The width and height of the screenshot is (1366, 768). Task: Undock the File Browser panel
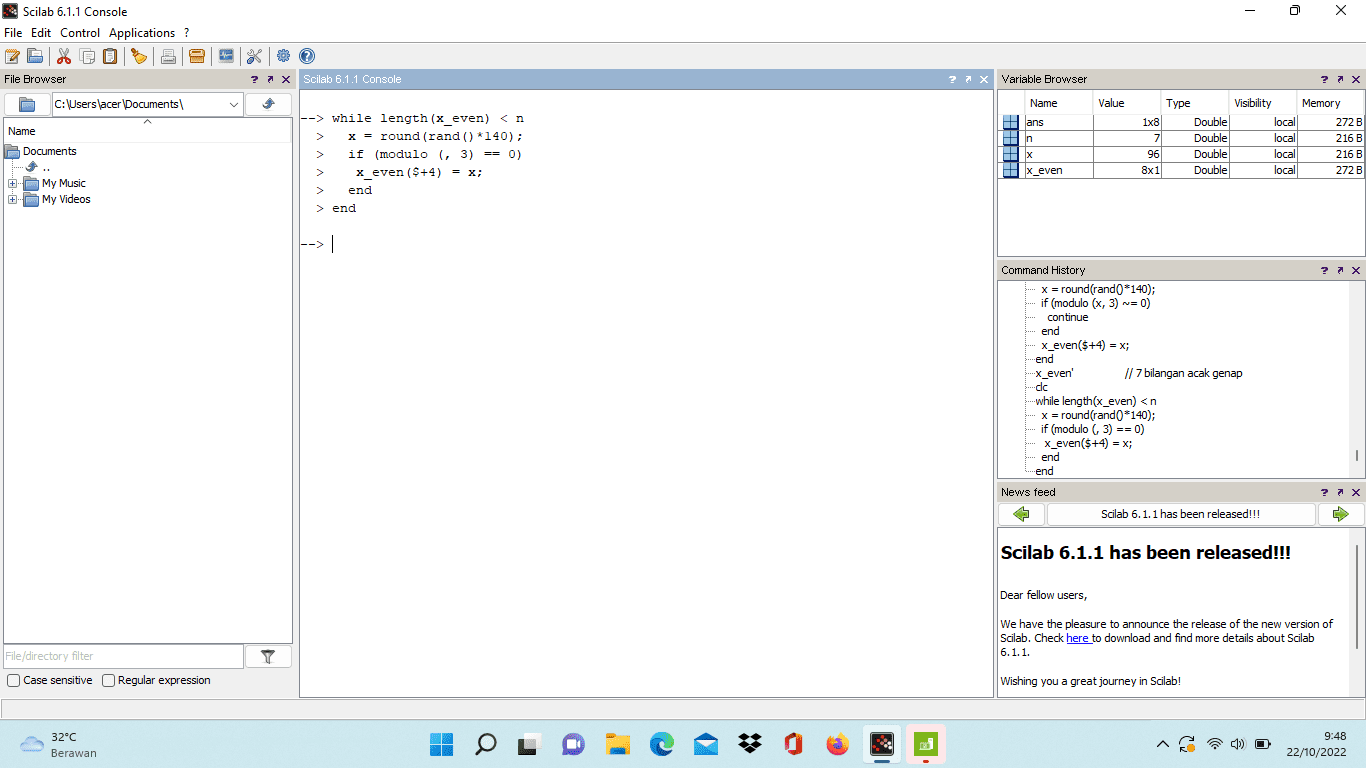pyautogui.click(x=270, y=79)
